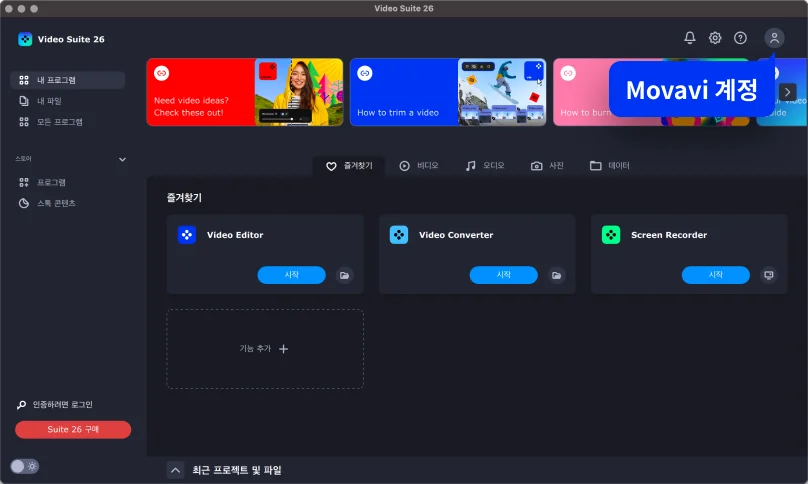The width and height of the screenshot is (808, 484).
Task: Click link icon on the red banner
Action: (x=162, y=73)
